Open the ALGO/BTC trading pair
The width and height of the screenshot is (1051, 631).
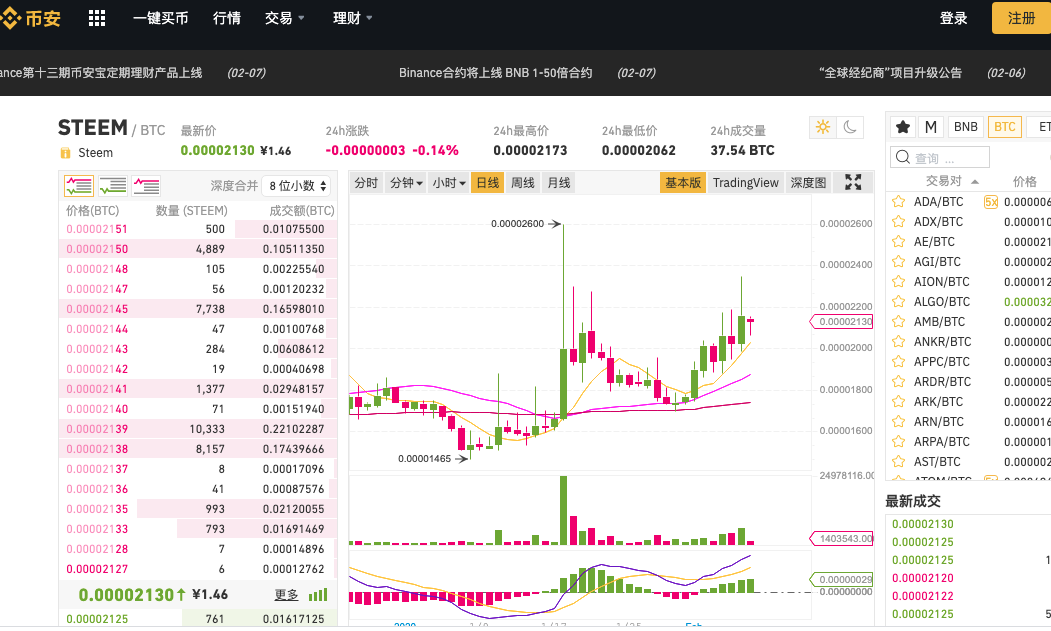pos(942,302)
